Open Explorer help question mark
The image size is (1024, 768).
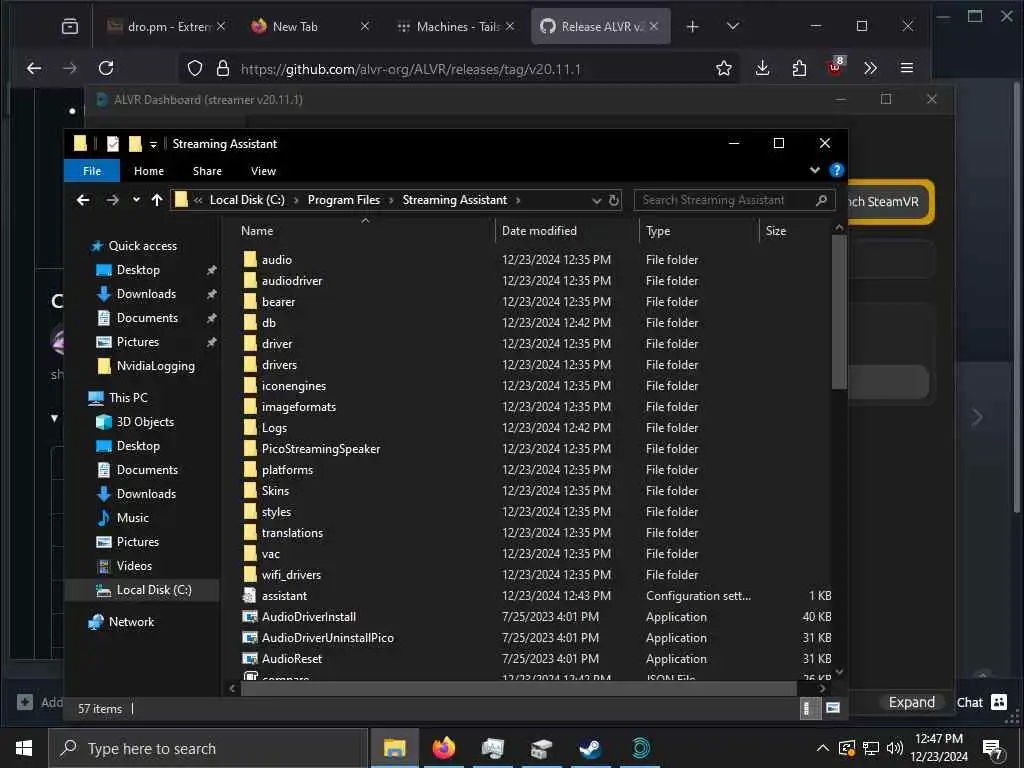click(837, 170)
